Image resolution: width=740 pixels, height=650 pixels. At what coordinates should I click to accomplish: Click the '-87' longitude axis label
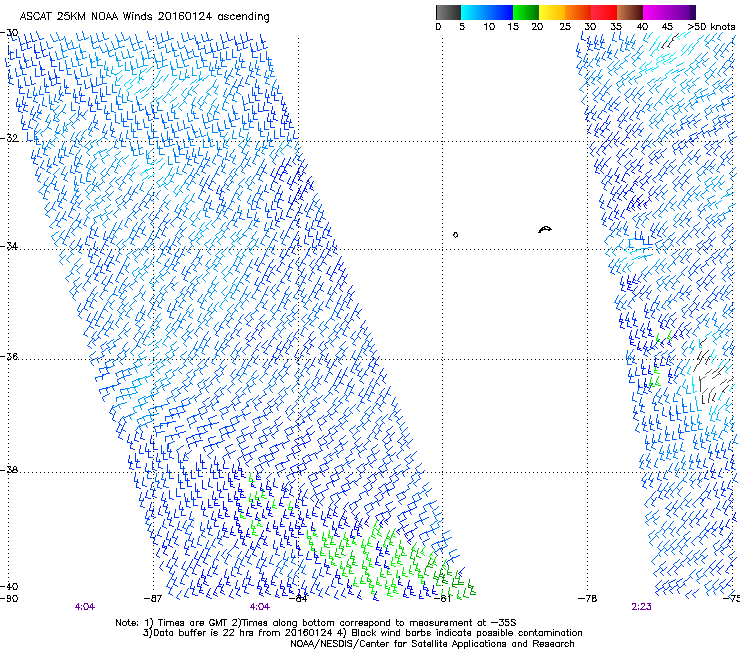[x=153, y=599]
